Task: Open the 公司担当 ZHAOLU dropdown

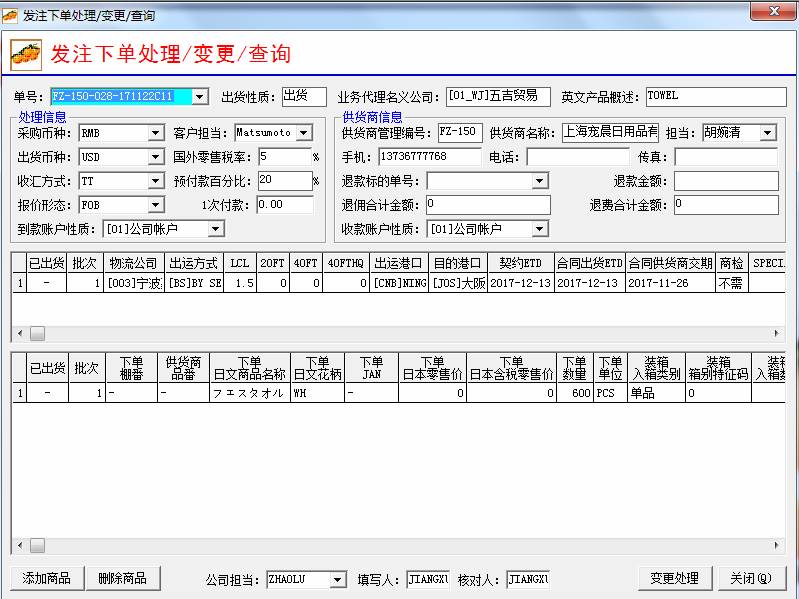Action: pyautogui.click(x=337, y=580)
